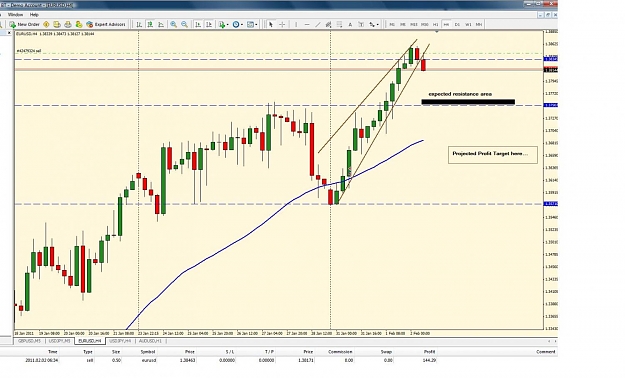Viewport: 625px width, 378px height.
Task: Select the Equidistant Channel tool
Action: (328, 24)
